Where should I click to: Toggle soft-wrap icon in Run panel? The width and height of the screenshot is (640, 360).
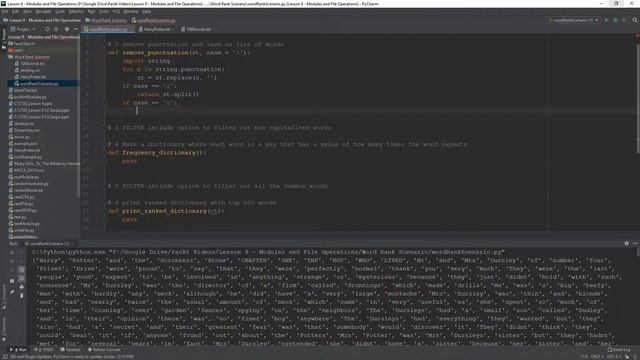coord(22,270)
